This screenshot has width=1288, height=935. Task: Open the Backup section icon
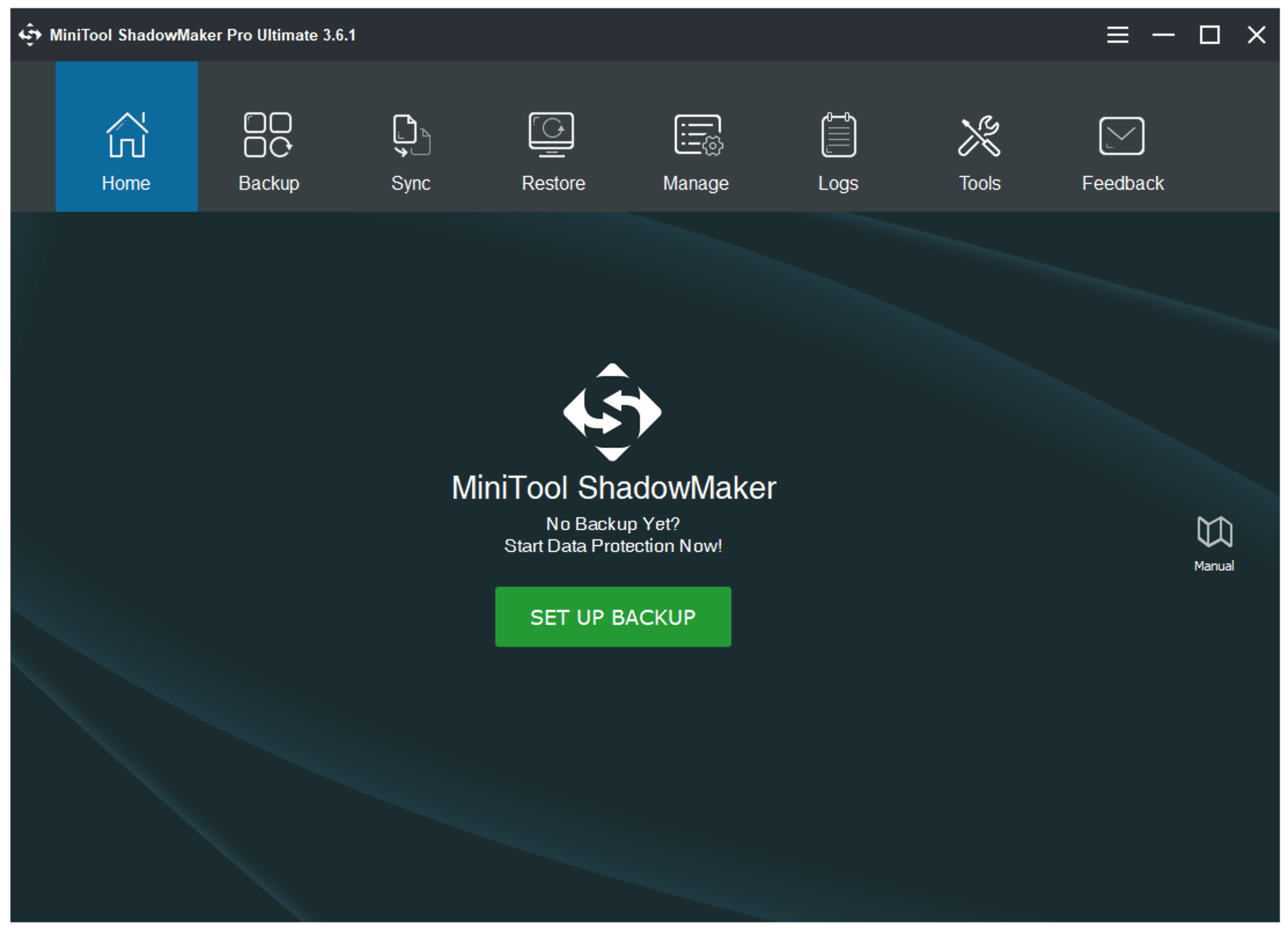click(268, 136)
